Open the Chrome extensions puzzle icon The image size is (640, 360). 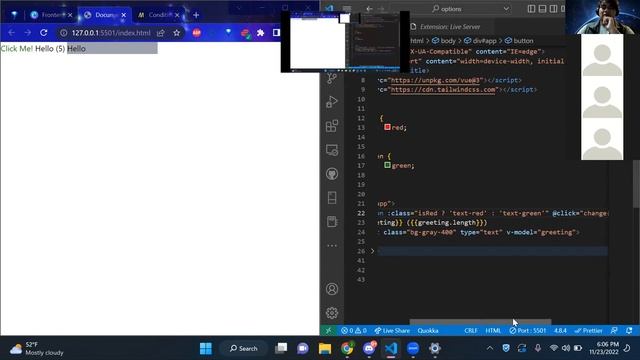pos(260,33)
